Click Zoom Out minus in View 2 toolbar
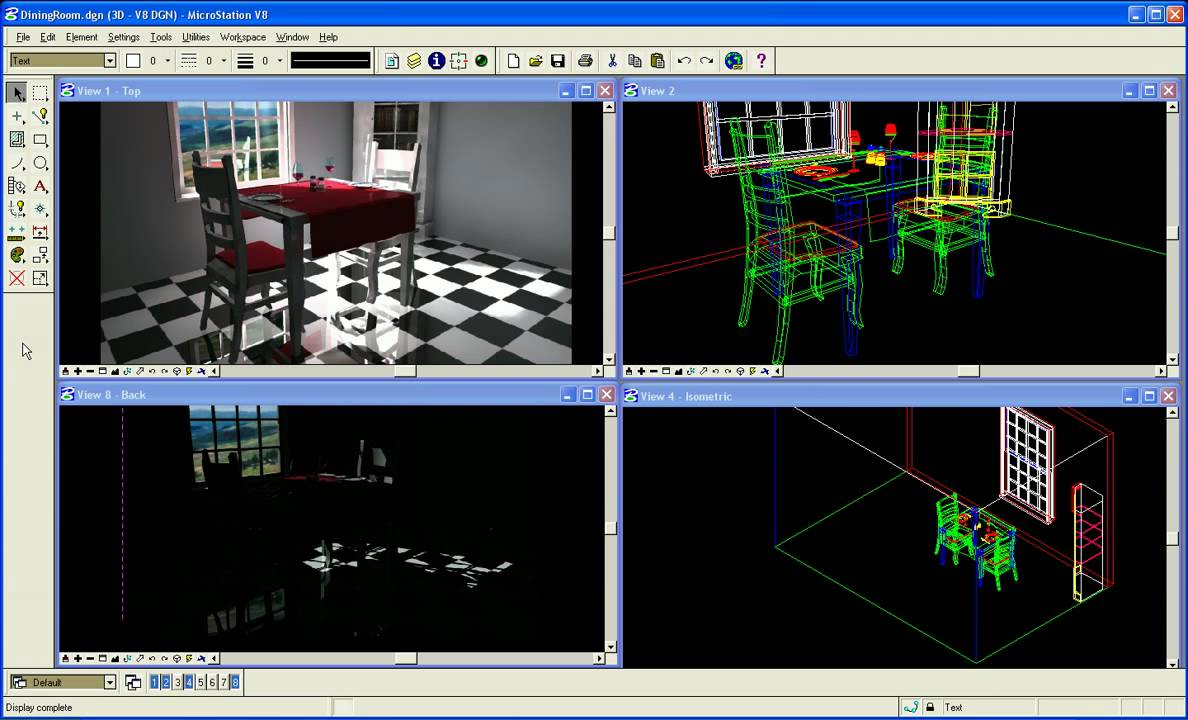 (654, 371)
